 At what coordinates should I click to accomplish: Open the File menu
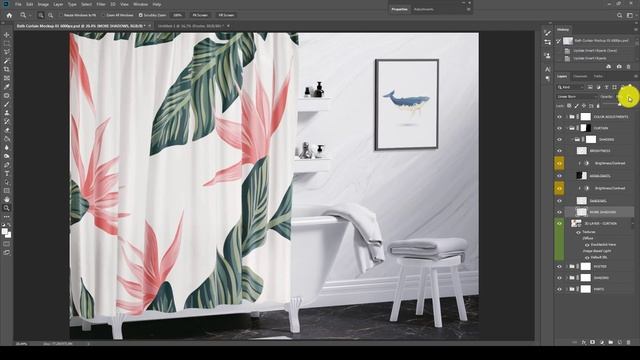tap(18, 4)
